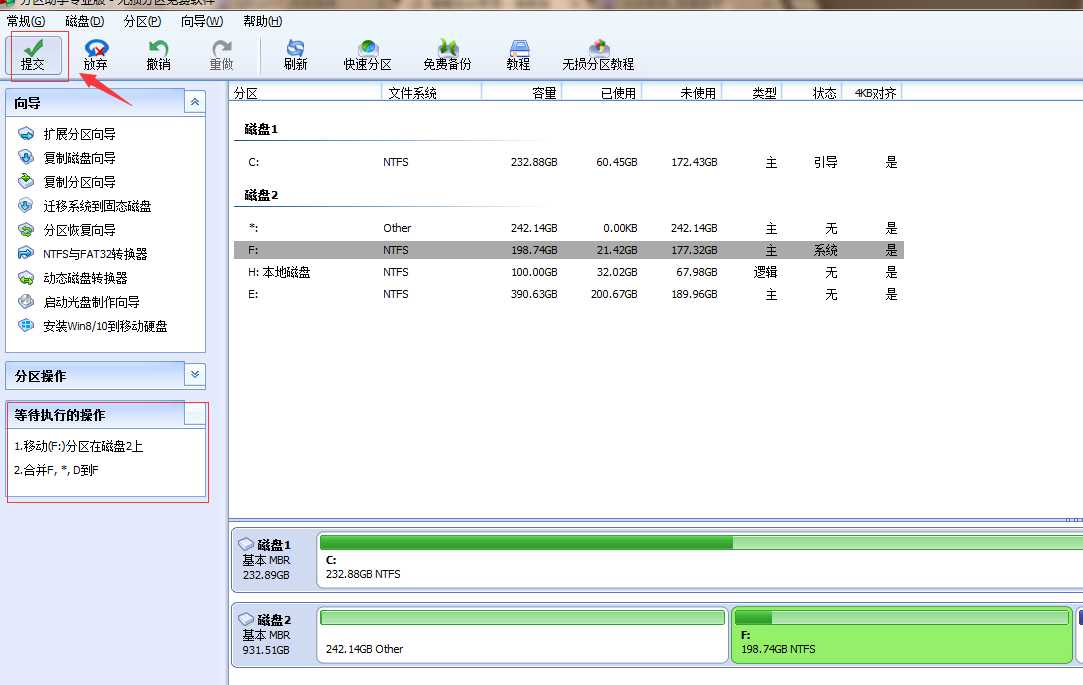Select pending operation 2.合并F, *, D到F
The height and width of the screenshot is (685, 1083).
coord(56,470)
